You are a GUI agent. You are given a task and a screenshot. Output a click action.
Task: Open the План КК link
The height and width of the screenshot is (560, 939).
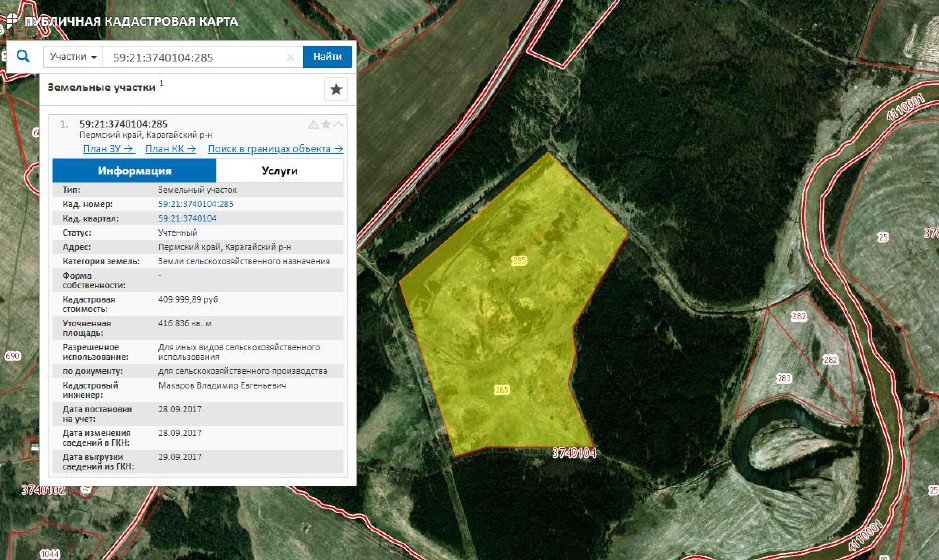tap(170, 149)
